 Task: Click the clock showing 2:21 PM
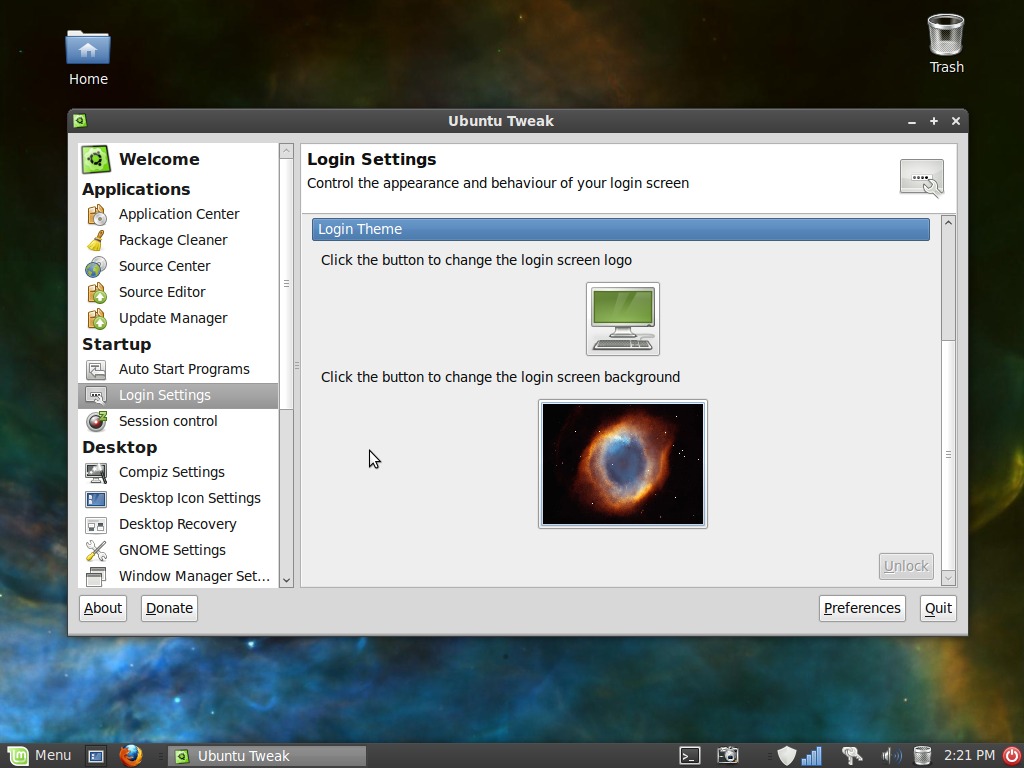point(969,756)
